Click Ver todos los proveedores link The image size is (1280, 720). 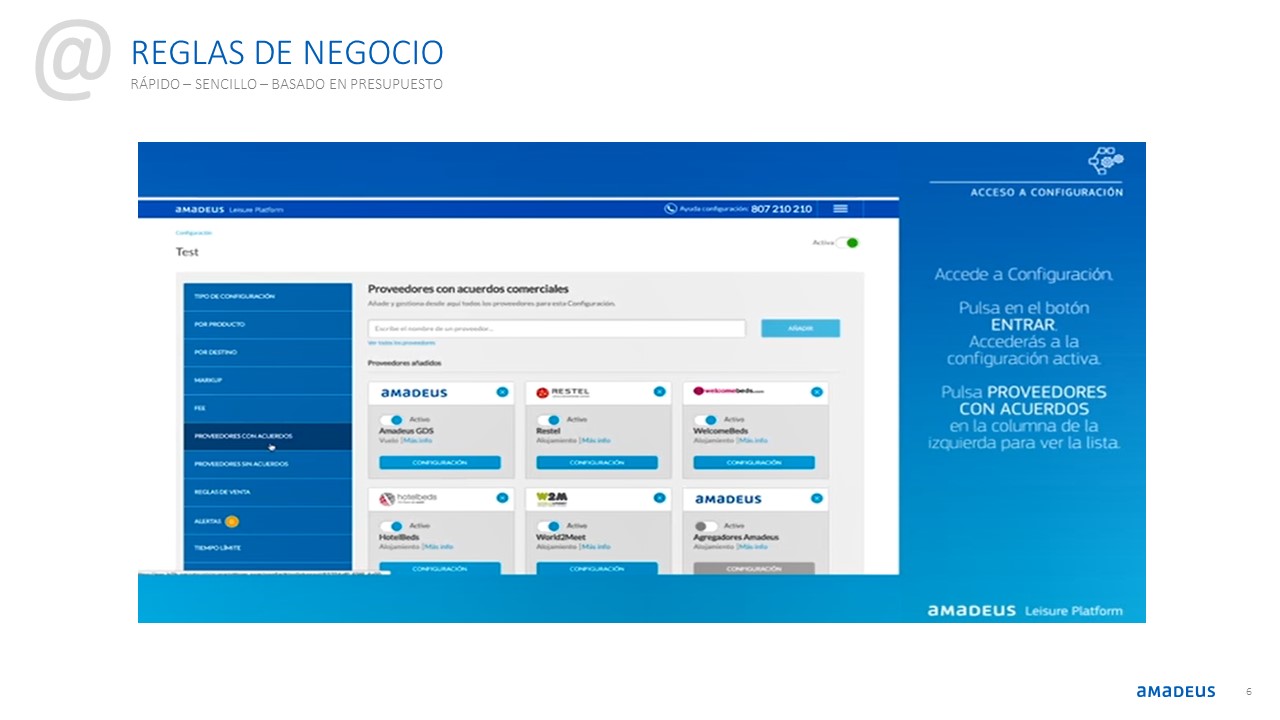tap(402, 343)
